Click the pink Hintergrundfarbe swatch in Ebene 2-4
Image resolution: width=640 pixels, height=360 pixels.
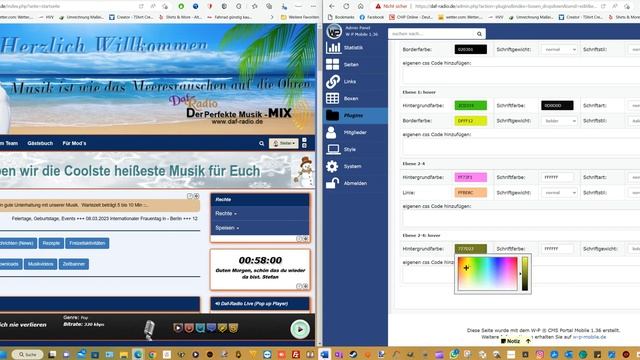point(471,177)
